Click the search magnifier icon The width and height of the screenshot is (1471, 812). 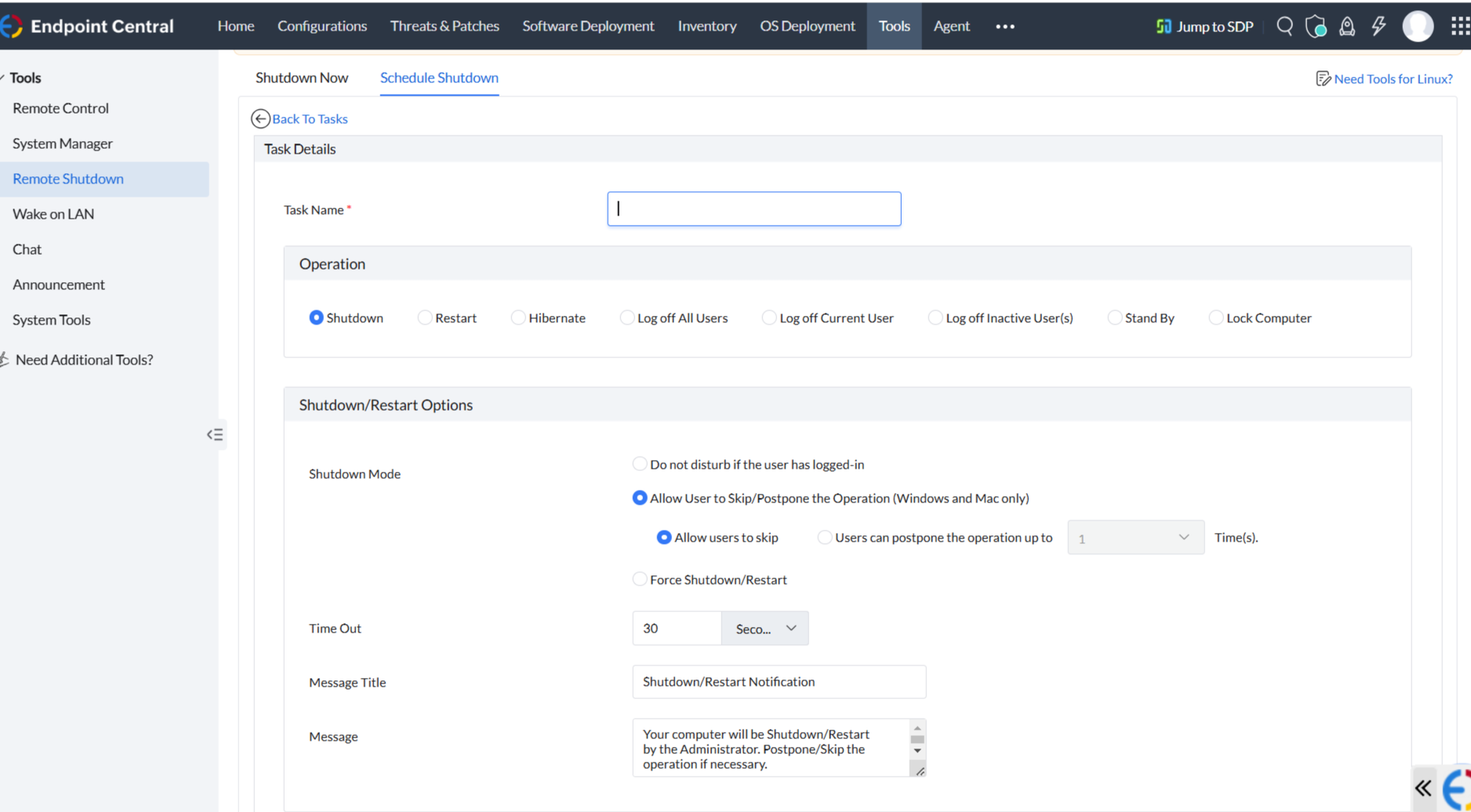pos(1284,26)
